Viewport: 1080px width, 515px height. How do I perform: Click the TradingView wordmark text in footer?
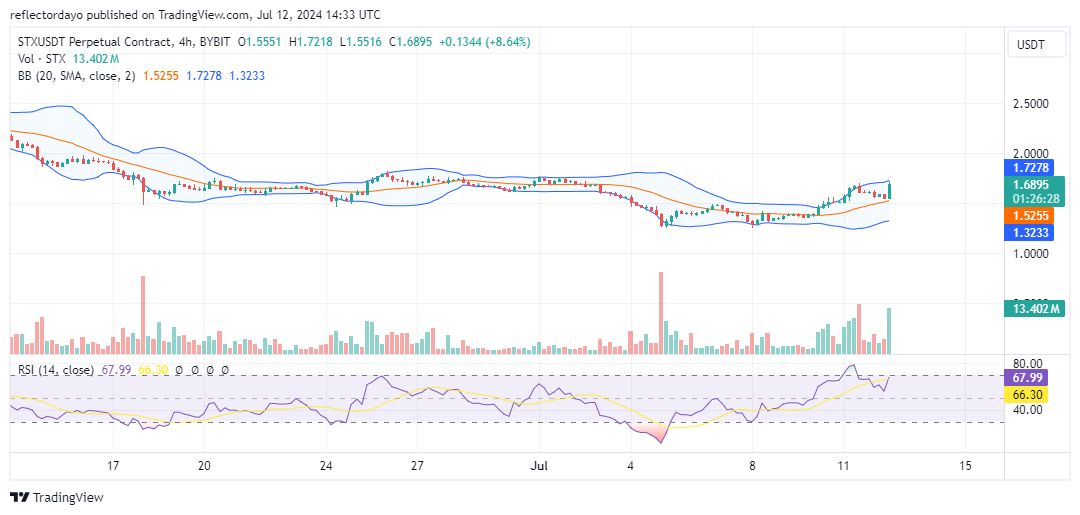(68, 497)
